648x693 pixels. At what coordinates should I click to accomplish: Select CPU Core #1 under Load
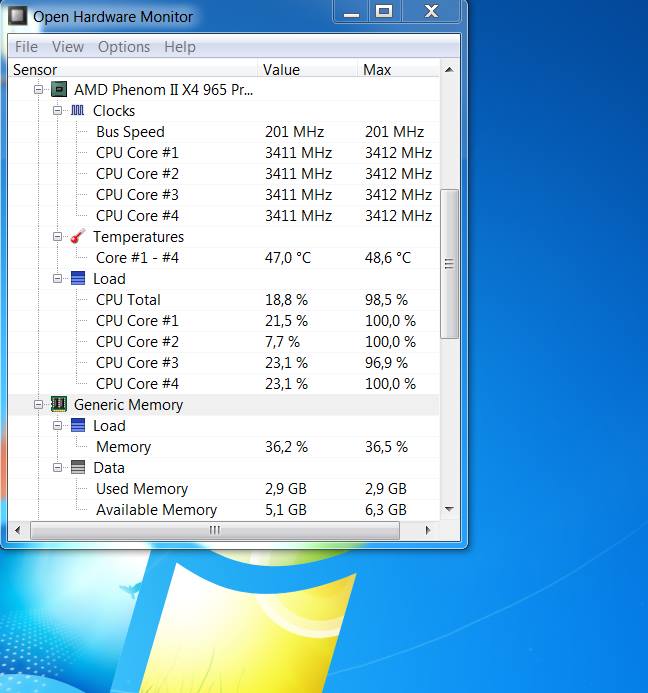[x=224, y=320]
